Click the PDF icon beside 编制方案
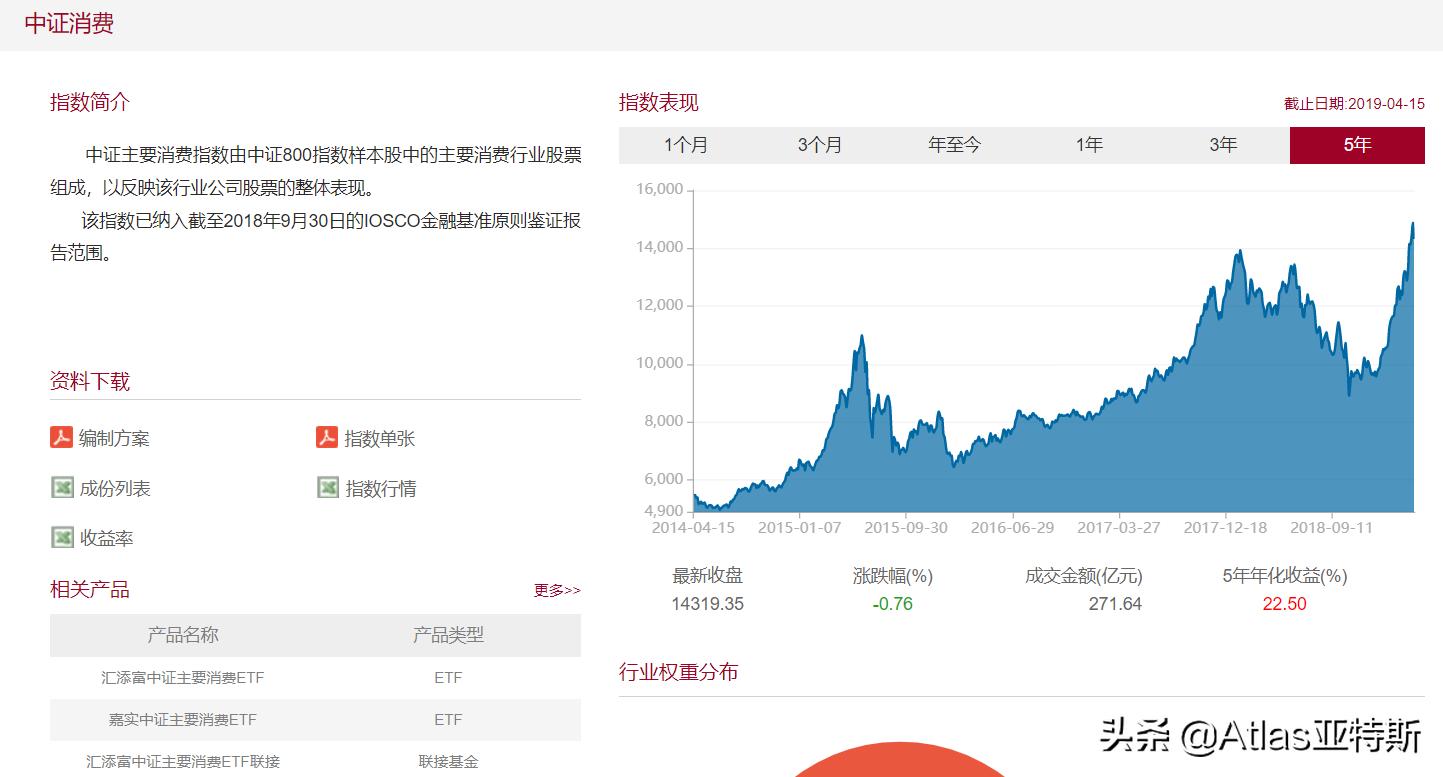 coord(60,437)
